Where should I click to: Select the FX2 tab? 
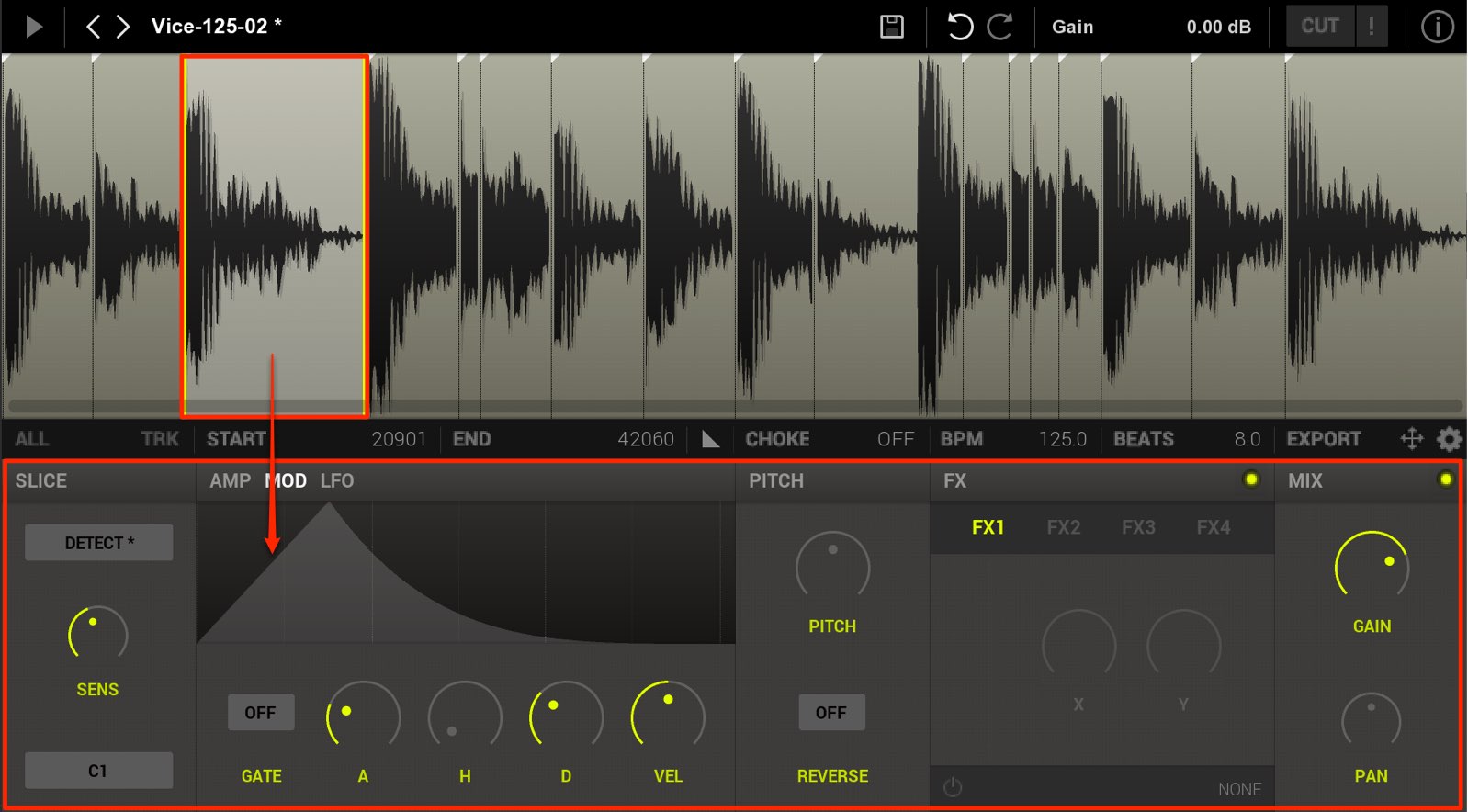(x=1064, y=527)
